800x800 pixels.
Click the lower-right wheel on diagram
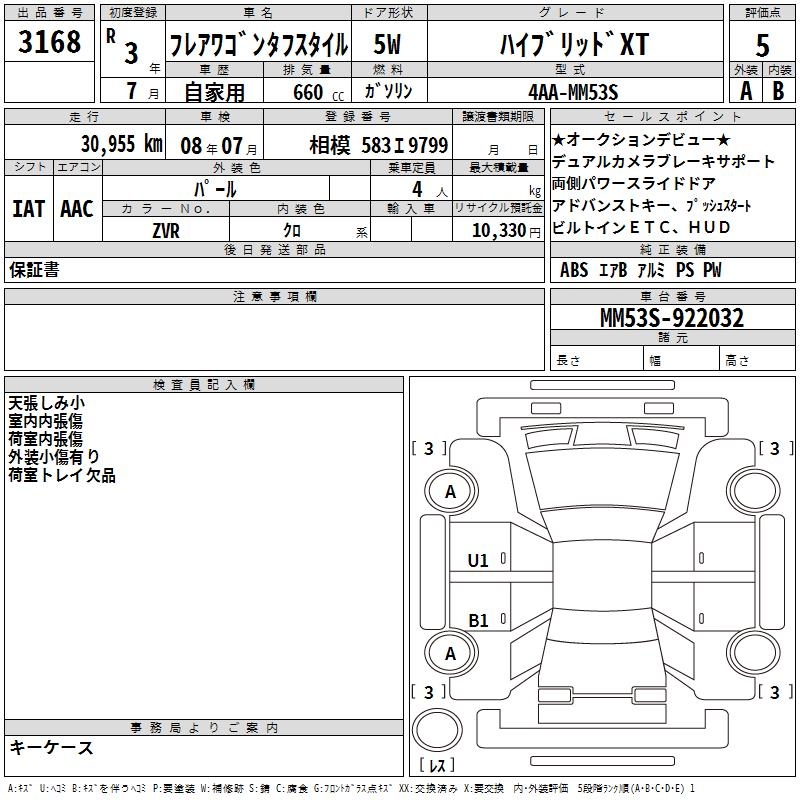[x=754, y=654]
